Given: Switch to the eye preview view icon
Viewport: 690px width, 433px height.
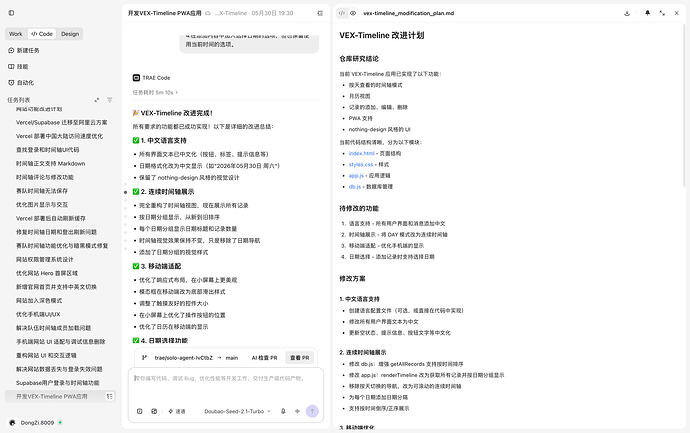Looking at the screenshot, I should [353, 13].
